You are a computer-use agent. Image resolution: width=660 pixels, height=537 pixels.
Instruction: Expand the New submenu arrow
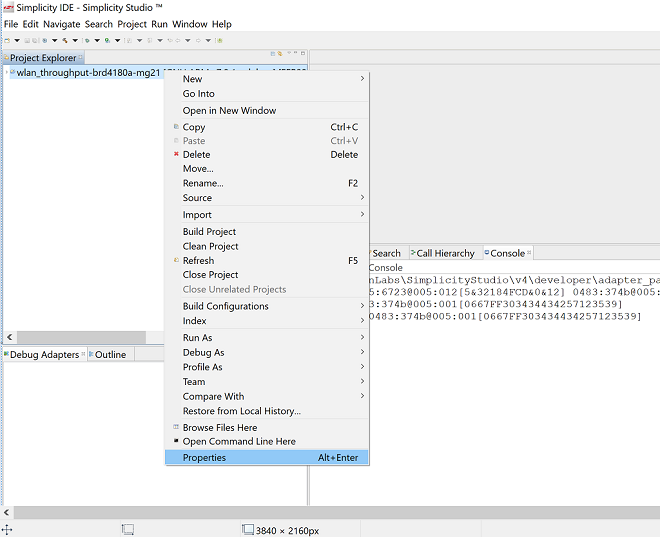(362, 79)
